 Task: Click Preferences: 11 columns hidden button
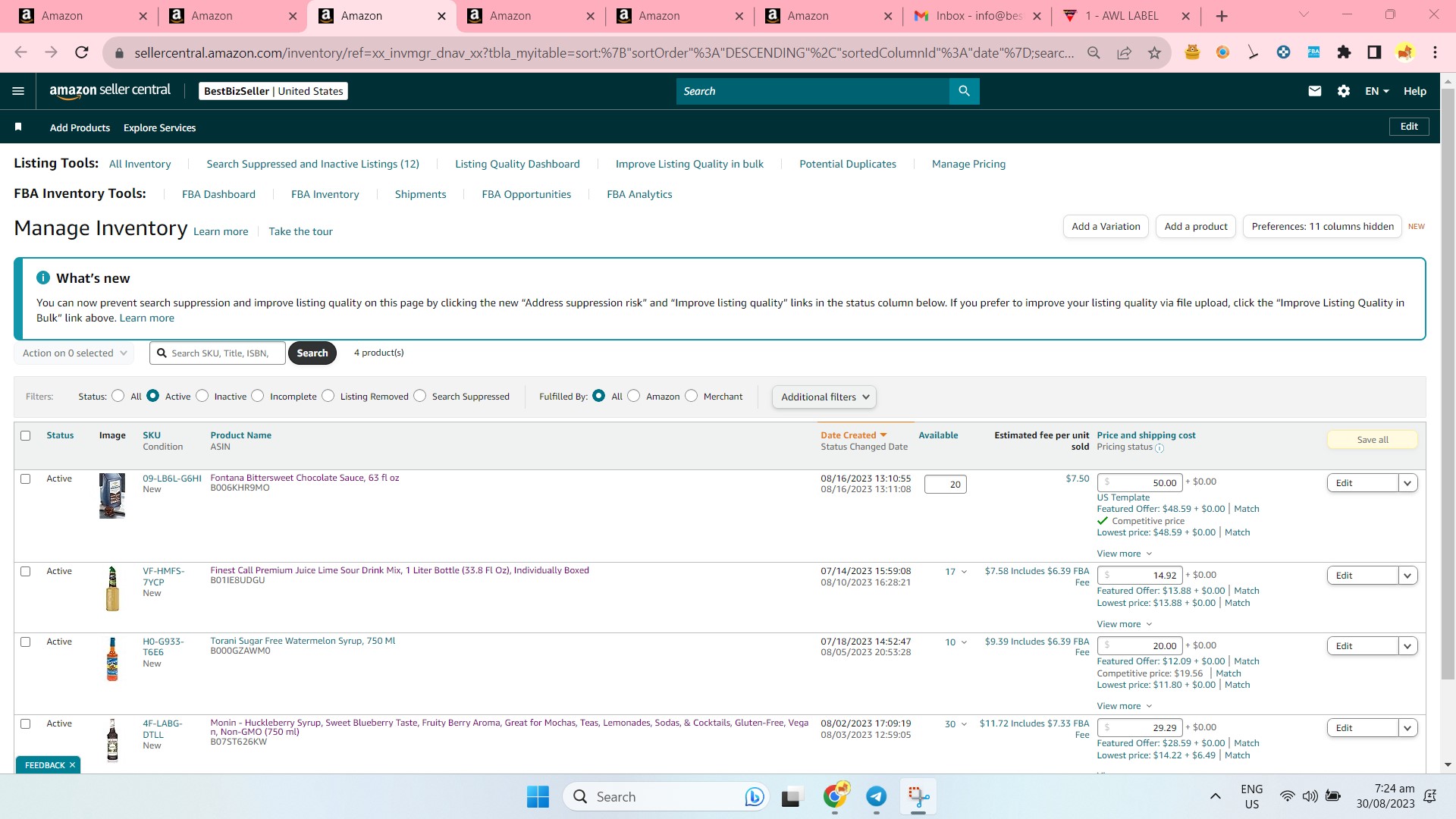click(x=1323, y=226)
